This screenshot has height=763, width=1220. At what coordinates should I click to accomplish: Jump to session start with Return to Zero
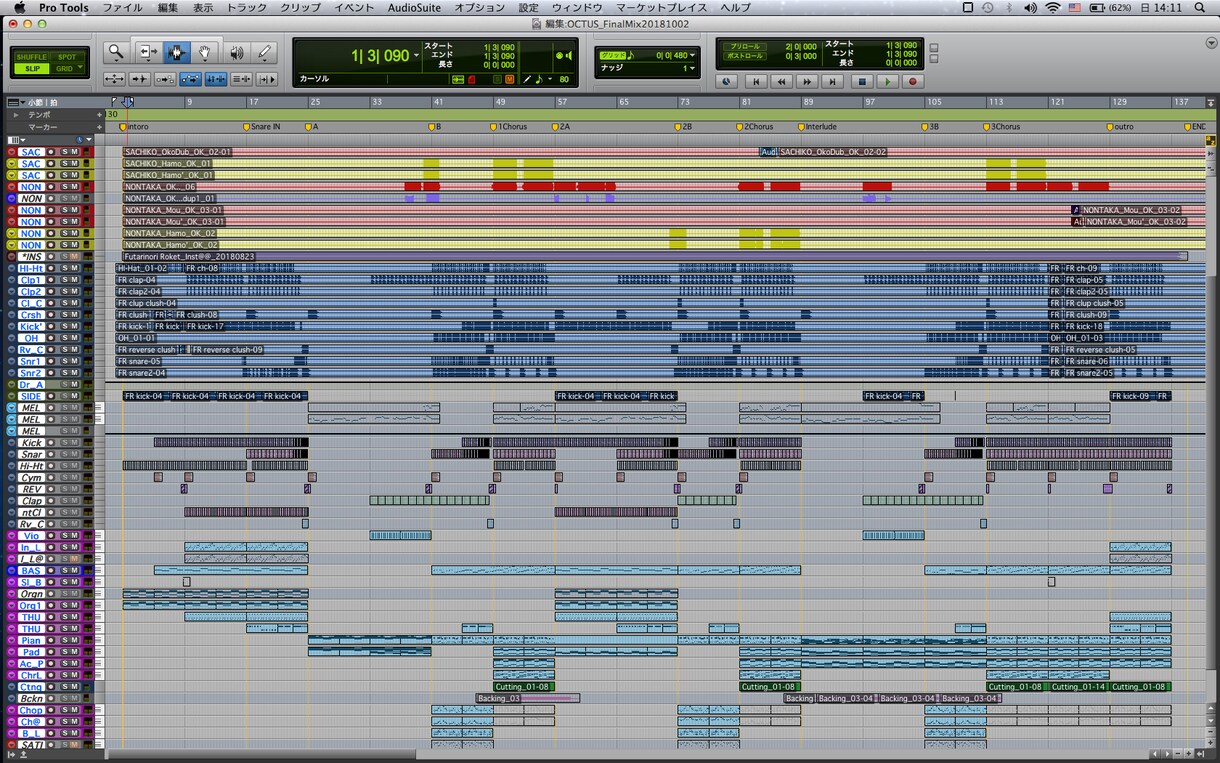tap(756, 81)
